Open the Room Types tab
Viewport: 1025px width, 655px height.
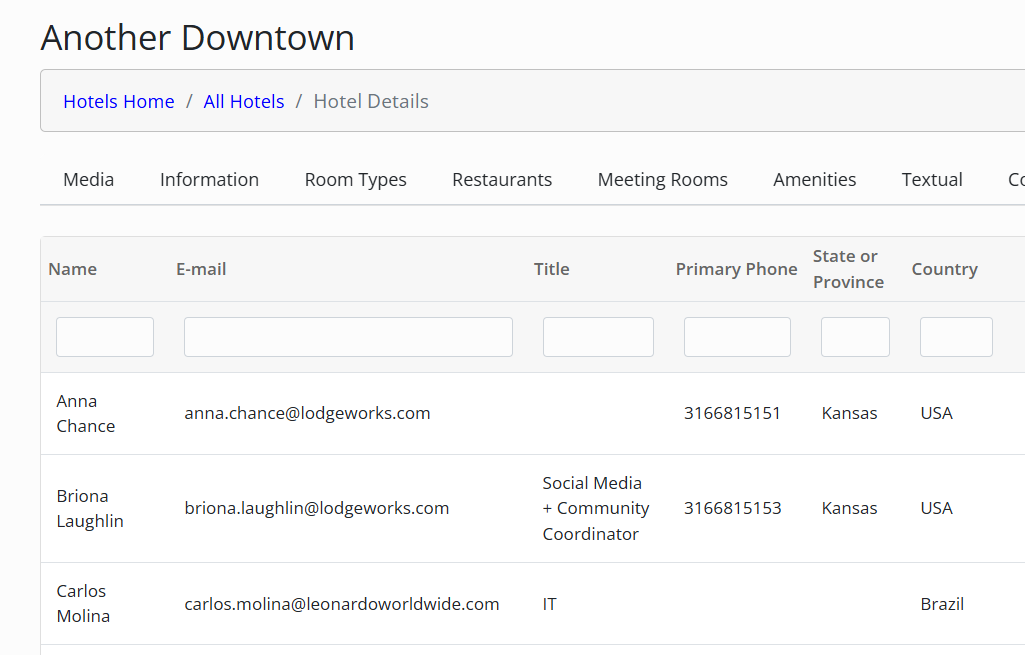click(356, 179)
